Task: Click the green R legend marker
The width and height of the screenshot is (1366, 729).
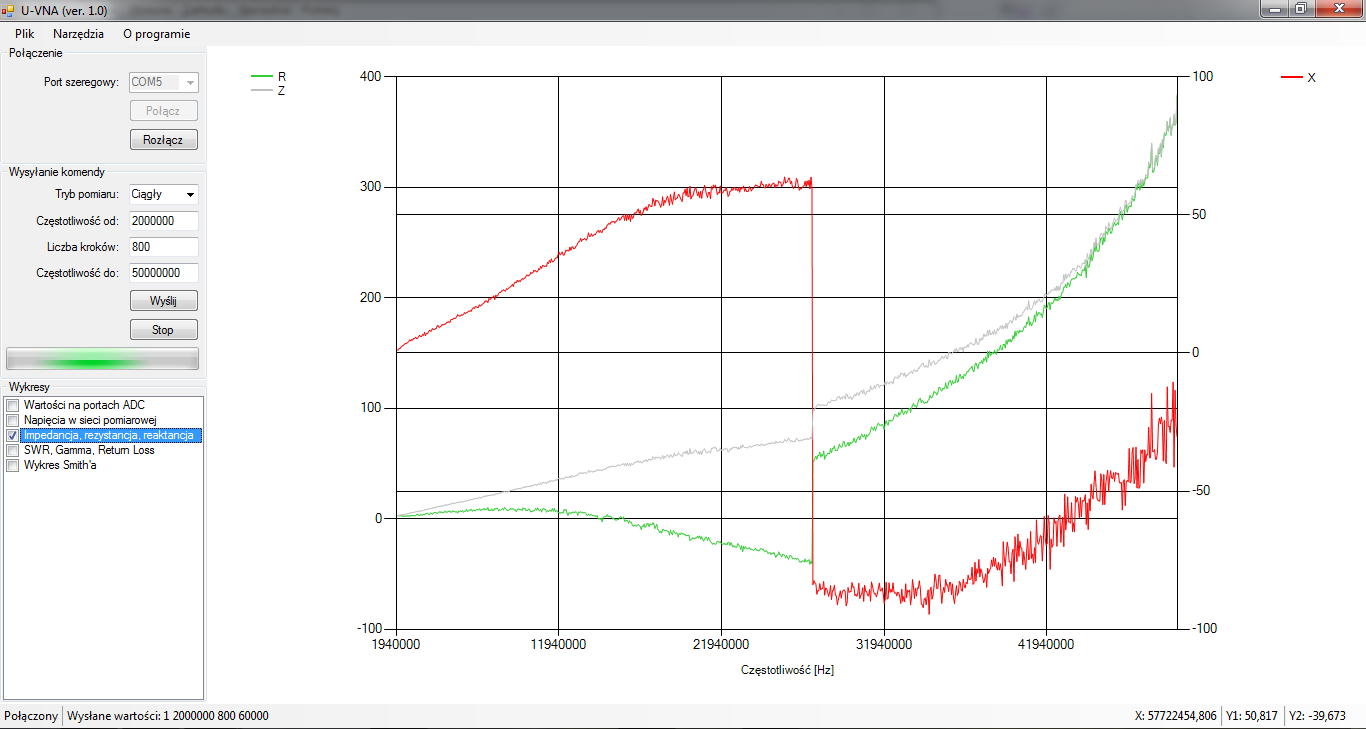Action: pyautogui.click(x=262, y=76)
